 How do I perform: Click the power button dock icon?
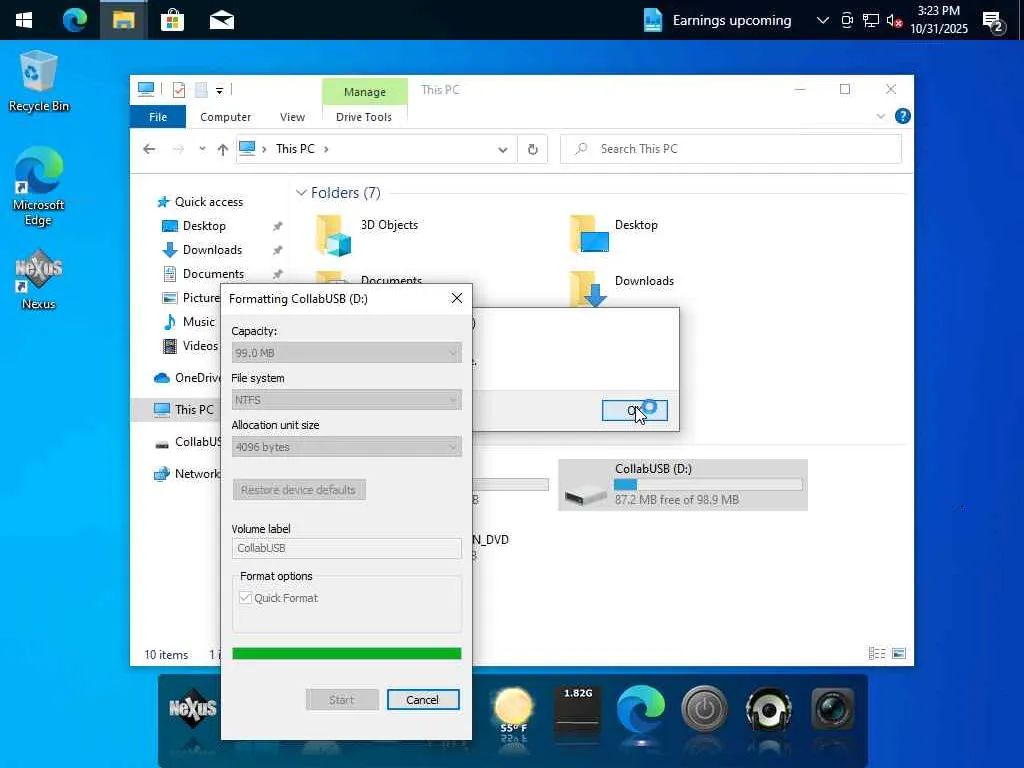pos(705,709)
